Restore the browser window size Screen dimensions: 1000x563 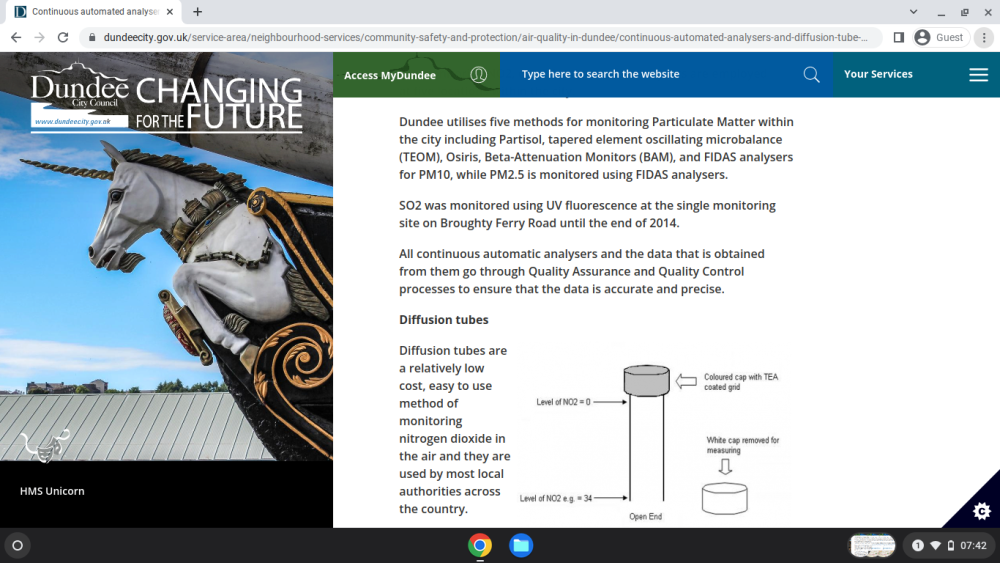[964, 12]
